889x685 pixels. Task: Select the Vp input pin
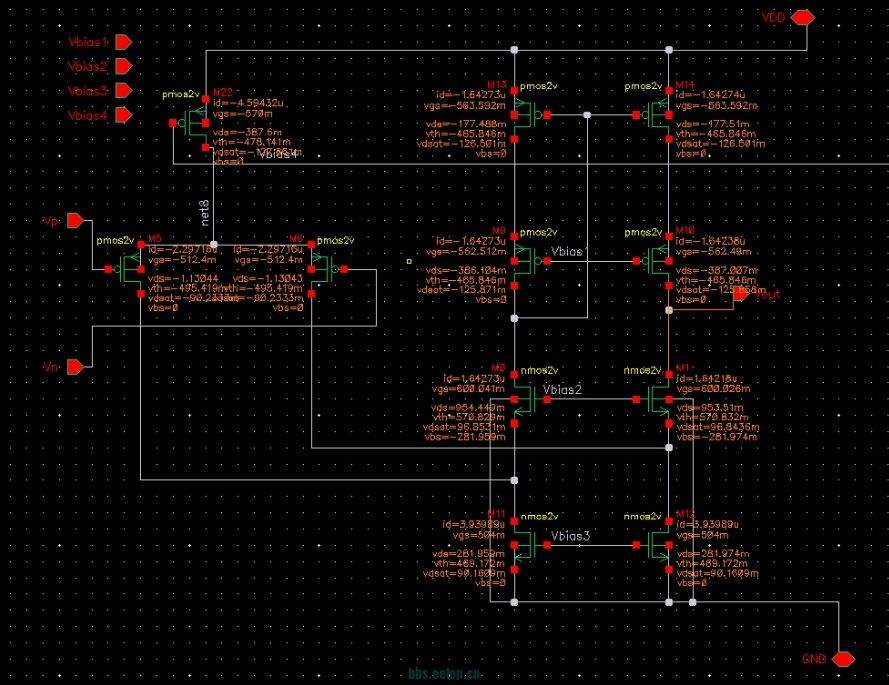pyautogui.click(x=75, y=221)
